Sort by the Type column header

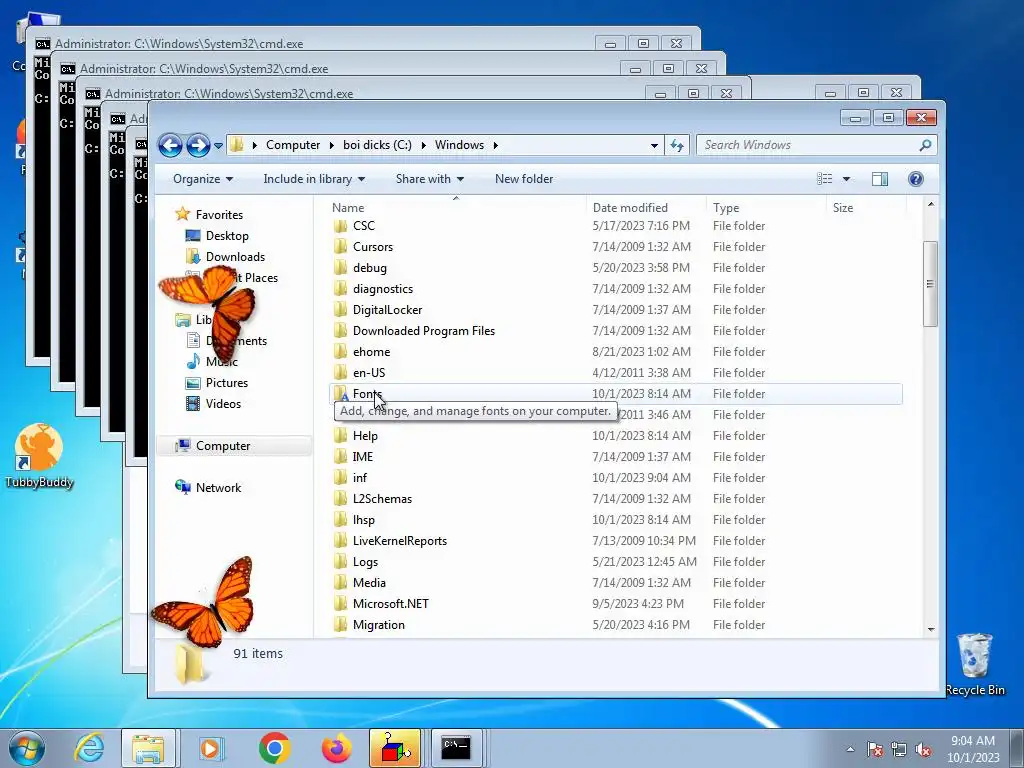click(726, 208)
